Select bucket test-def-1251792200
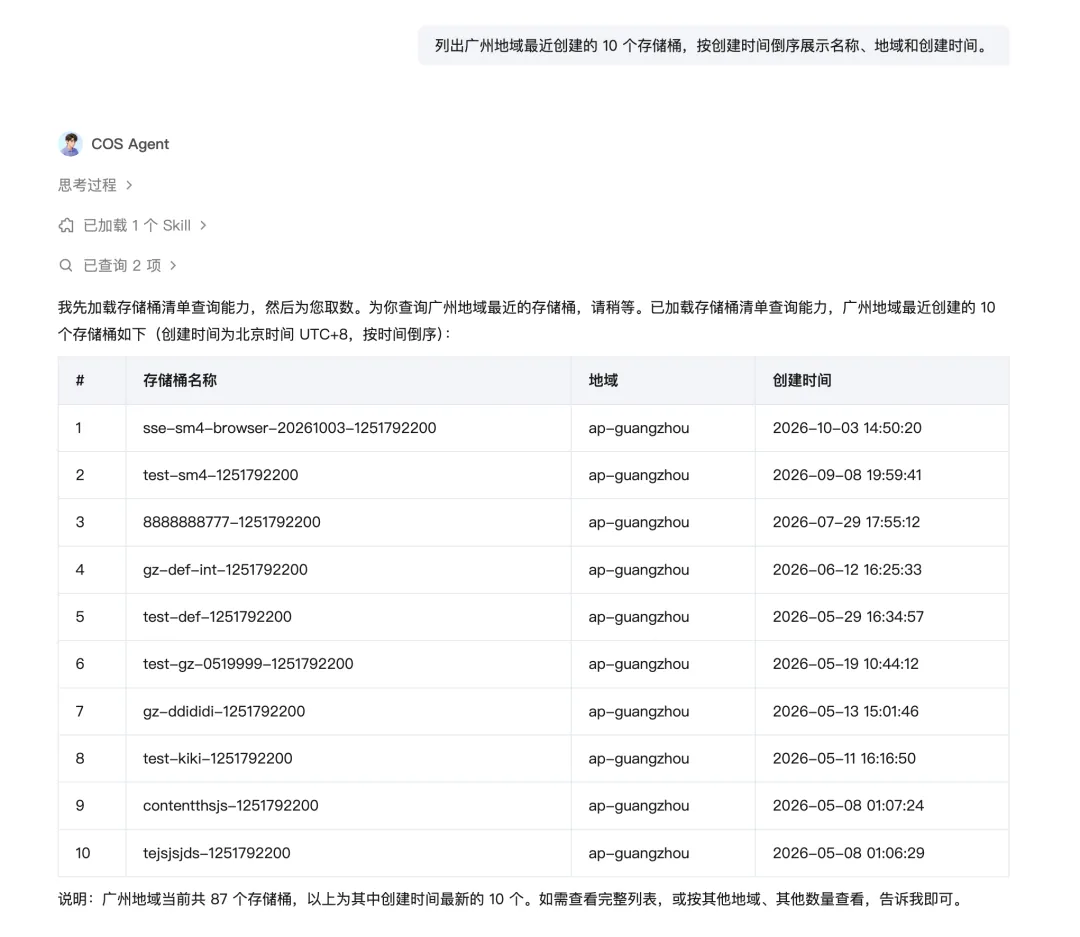The height and width of the screenshot is (937, 1080). click(217, 617)
